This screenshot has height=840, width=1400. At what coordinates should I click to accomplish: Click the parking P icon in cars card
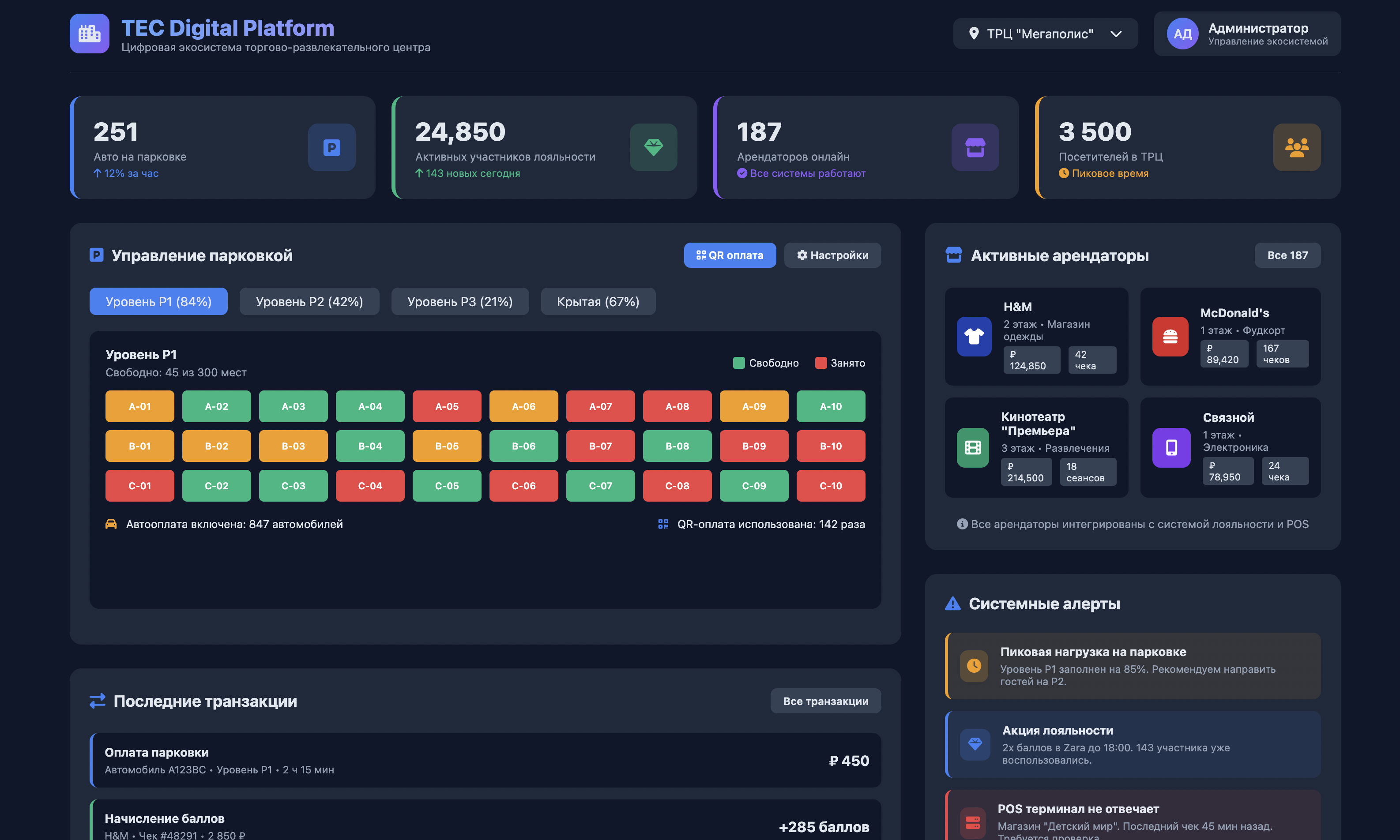click(332, 147)
